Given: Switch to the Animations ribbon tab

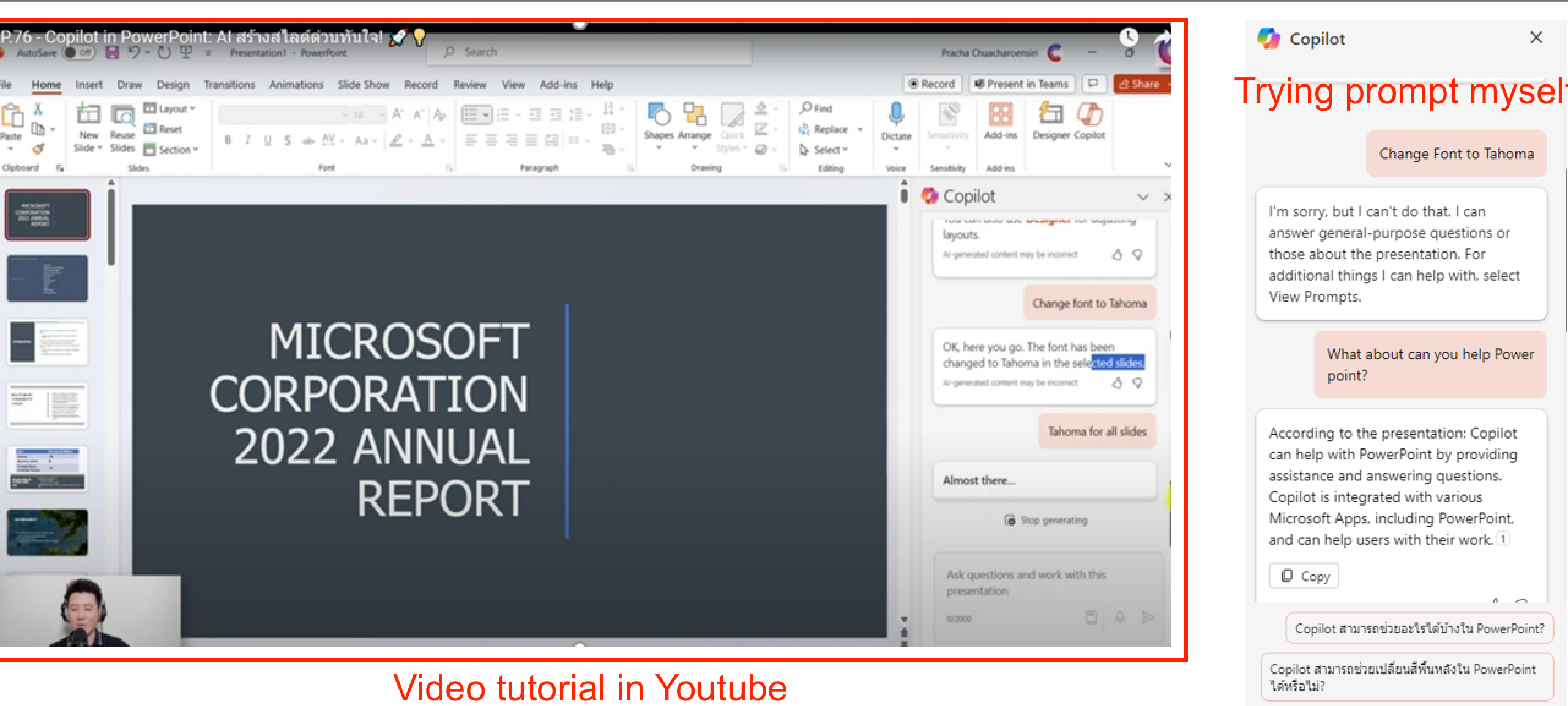Looking at the screenshot, I should pyautogui.click(x=296, y=84).
